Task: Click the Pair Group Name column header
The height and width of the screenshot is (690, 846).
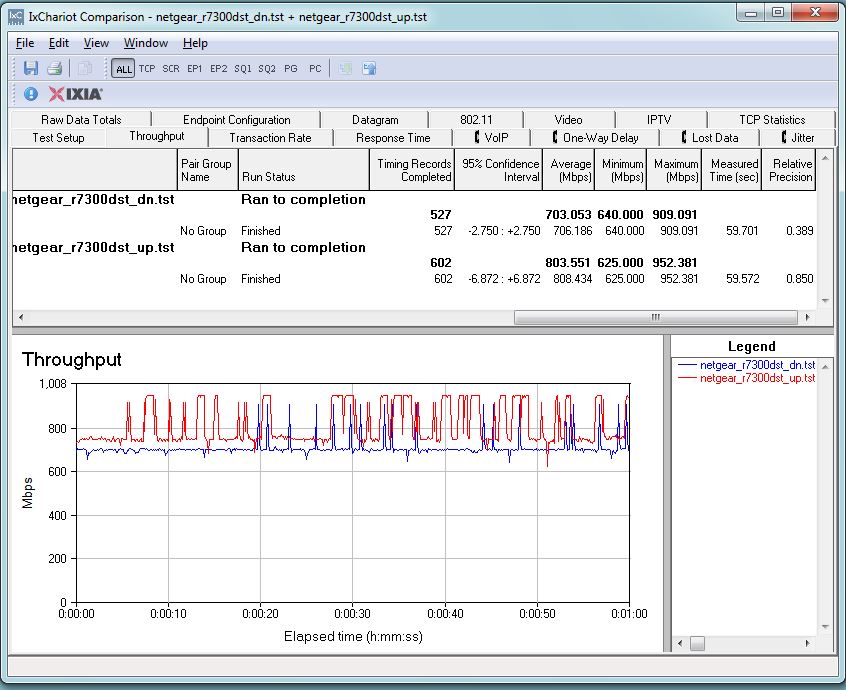Action: coord(207,170)
